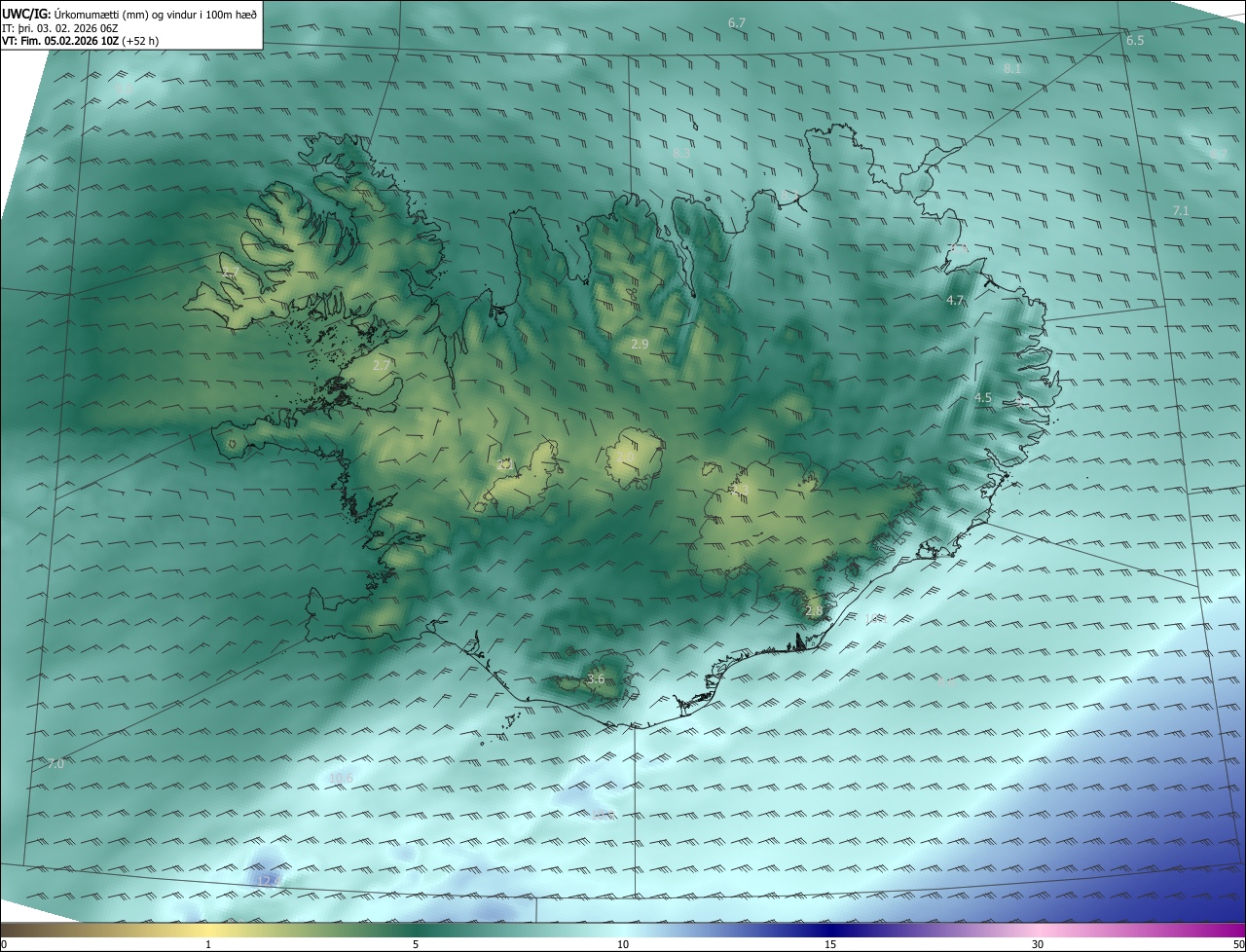Viewport: 1246px width, 952px height.
Task: Select the 10.6 value label
Action: (x=342, y=778)
